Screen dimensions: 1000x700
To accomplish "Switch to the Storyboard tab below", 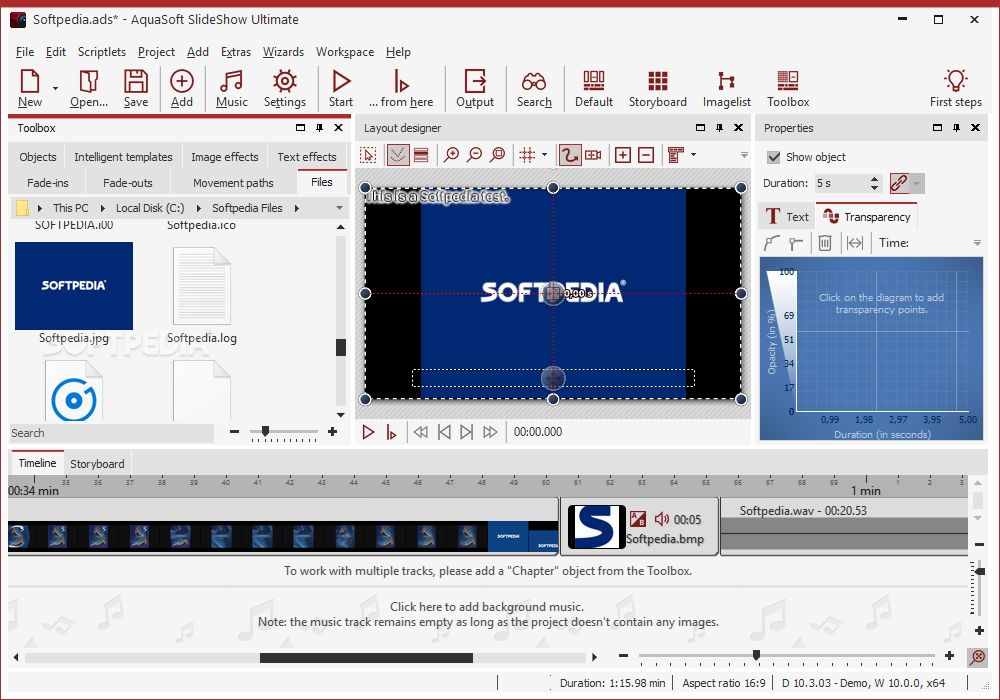I will 97,463.
